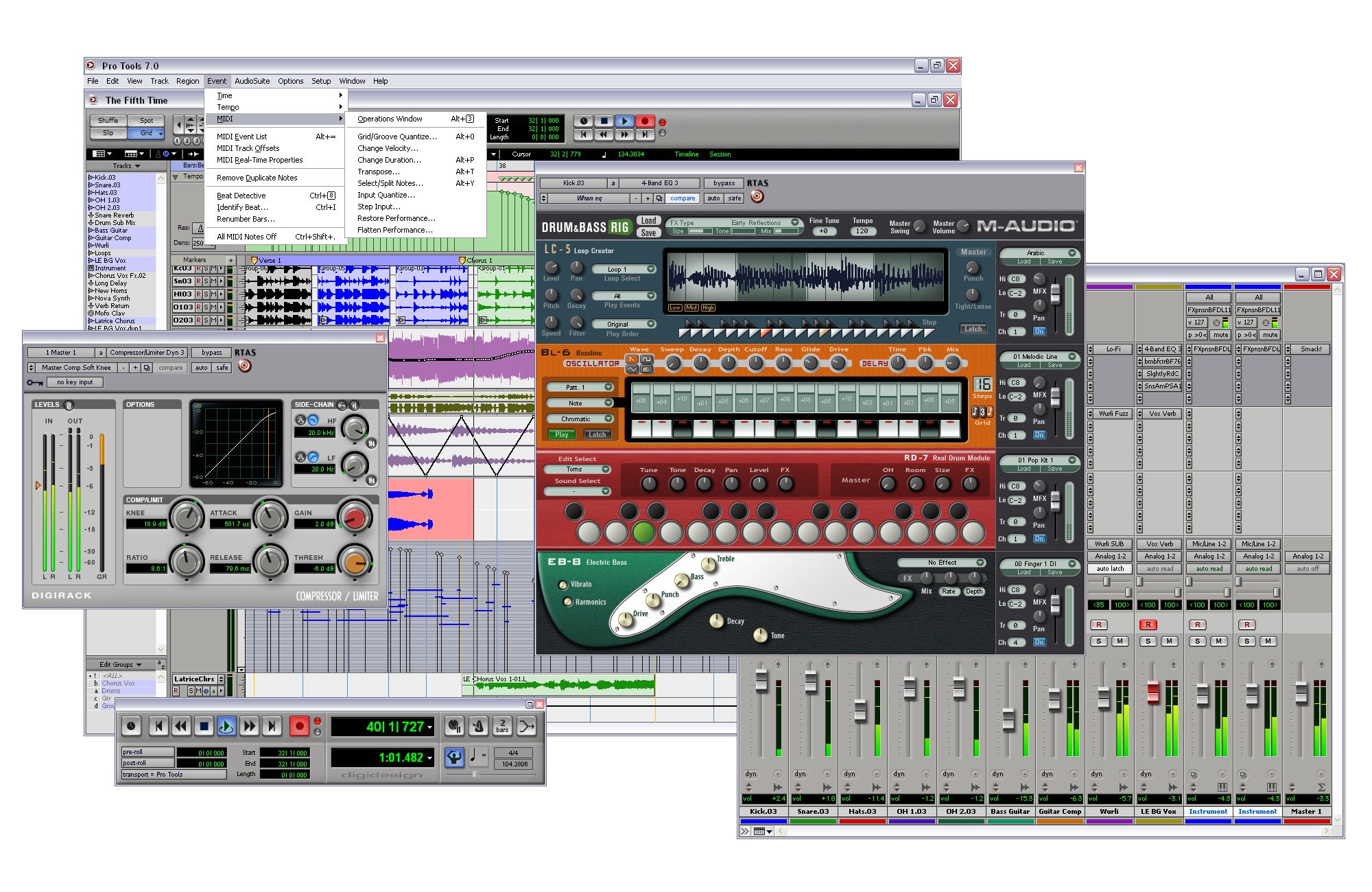Image resolution: width=1372 pixels, height=892 pixels.
Task: Click the Play button in BL-6 Bassline
Action: click(561, 434)
